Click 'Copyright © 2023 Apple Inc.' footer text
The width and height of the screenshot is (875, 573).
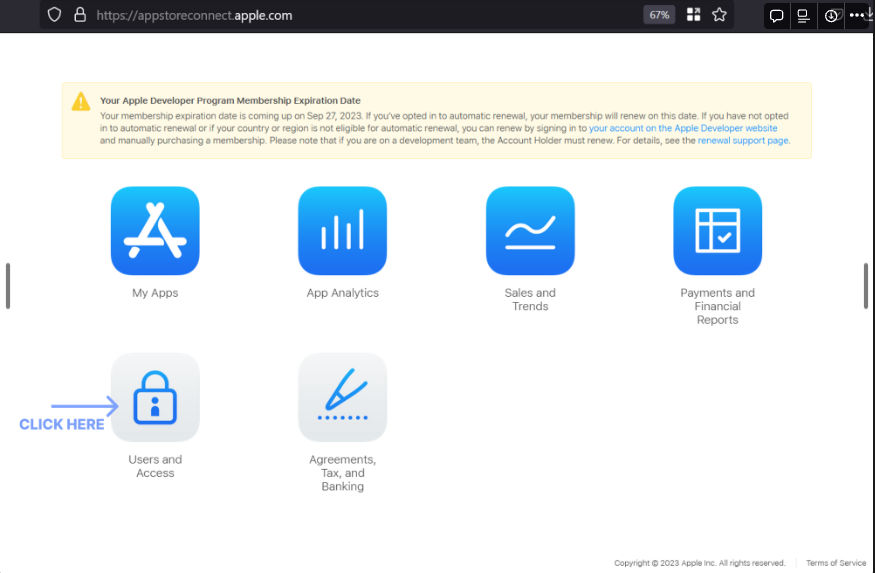(x=700, y=563)
